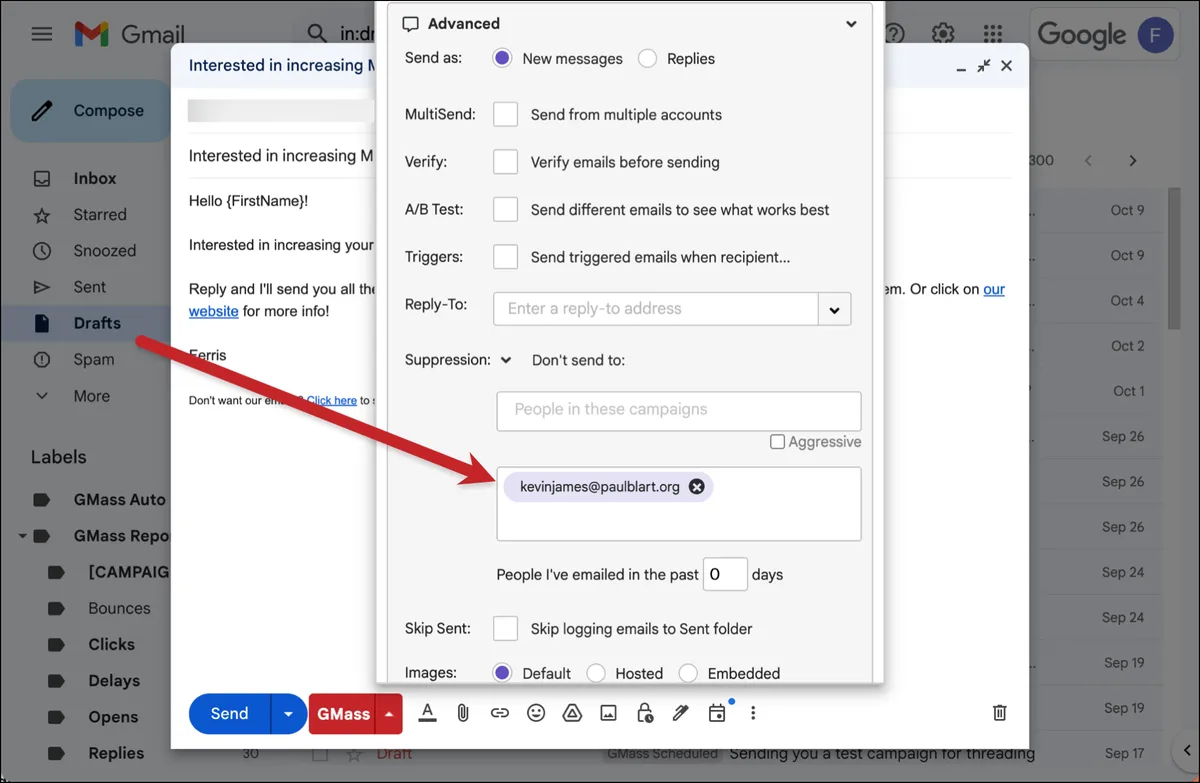Open the Opens label
Image resolution: width=1200 pixels, height=783 pixels.
pyautogui.click(x=113, y=717)
